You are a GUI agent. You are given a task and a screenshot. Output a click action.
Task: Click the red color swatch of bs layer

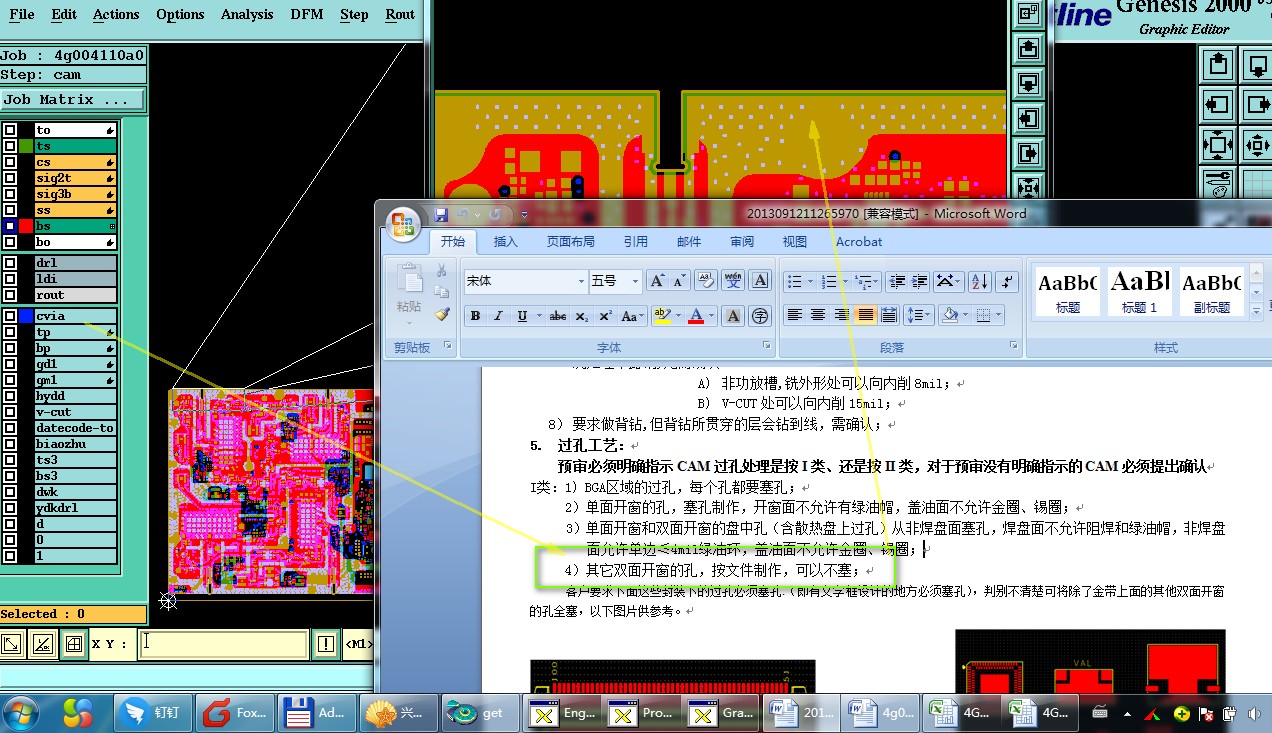(x=26, y=226)
